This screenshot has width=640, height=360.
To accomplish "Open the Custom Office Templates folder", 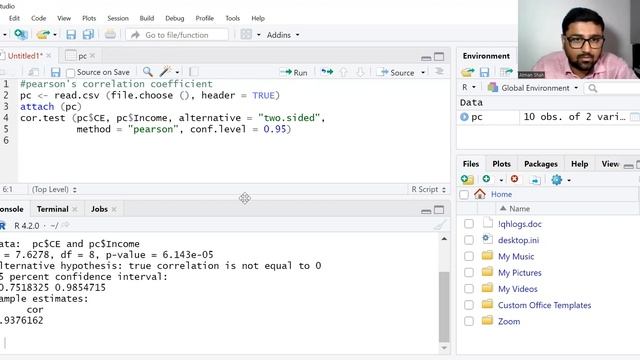I will coord(544,305).
